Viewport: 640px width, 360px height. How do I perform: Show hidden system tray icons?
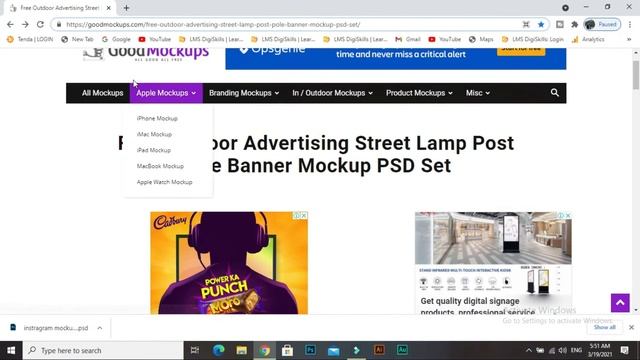point(529,350)
